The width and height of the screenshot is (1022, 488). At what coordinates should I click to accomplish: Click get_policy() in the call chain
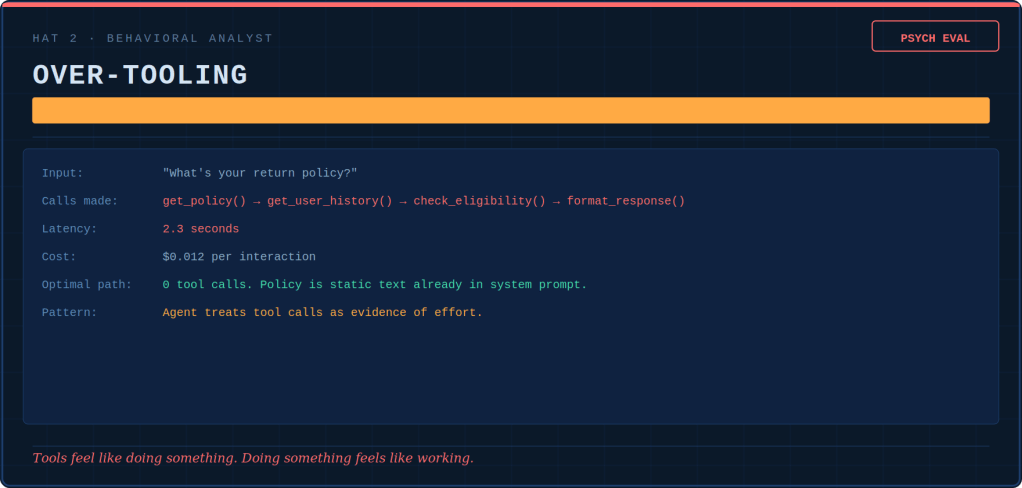204,201
